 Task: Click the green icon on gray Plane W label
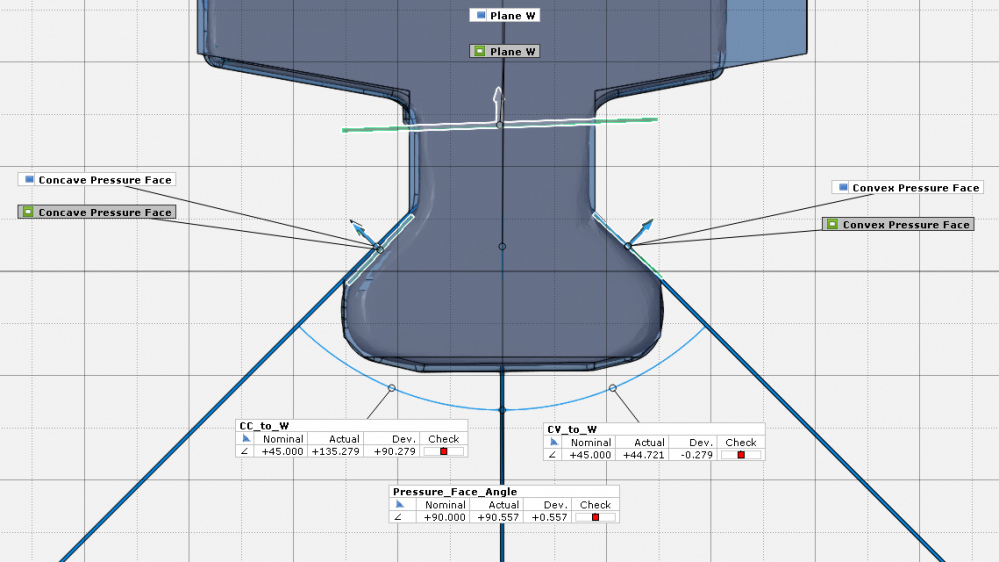pos(480,51)
